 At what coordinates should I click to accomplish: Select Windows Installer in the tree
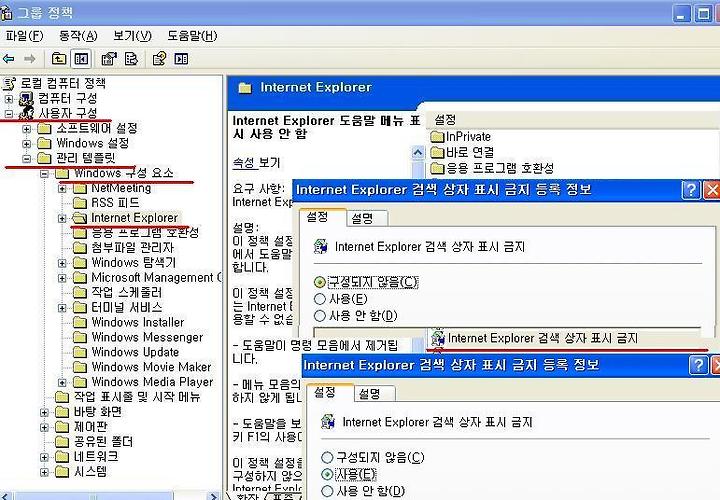point(138,322)
